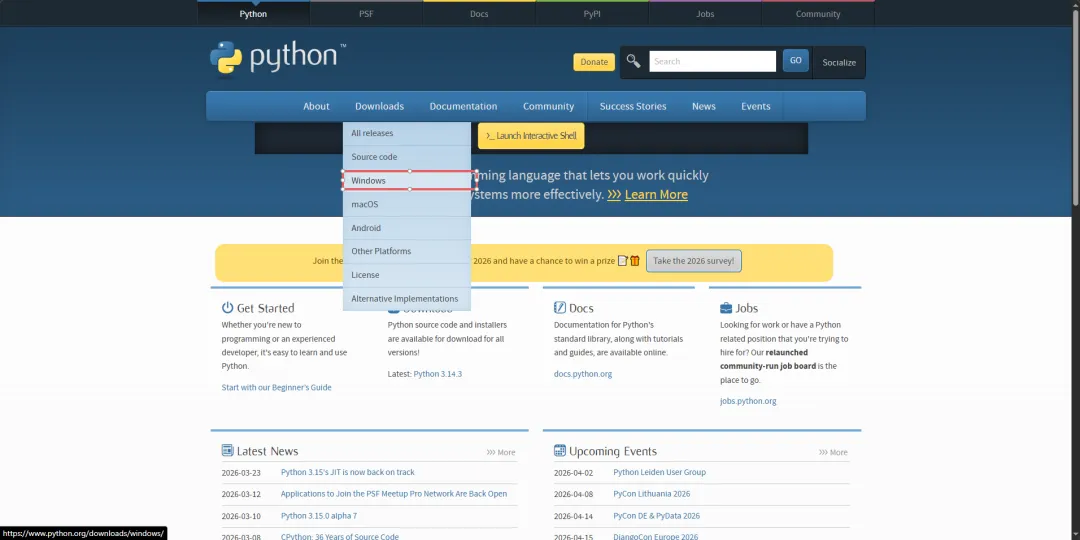Viewport: 1080px width, 540px height.
Task: Select Alternative Implementations in Downloads dropdown
Action: click(x=407, y=299)
